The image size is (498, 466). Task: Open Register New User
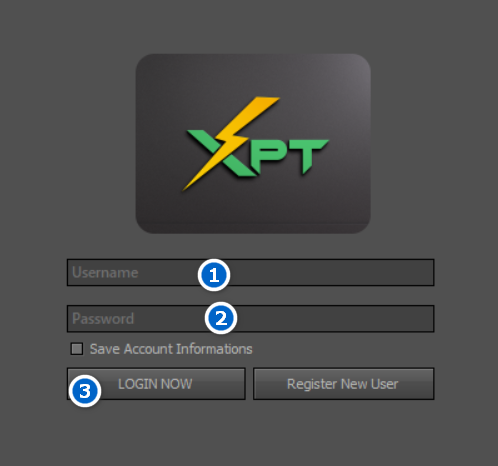click(x=343, y=384)
